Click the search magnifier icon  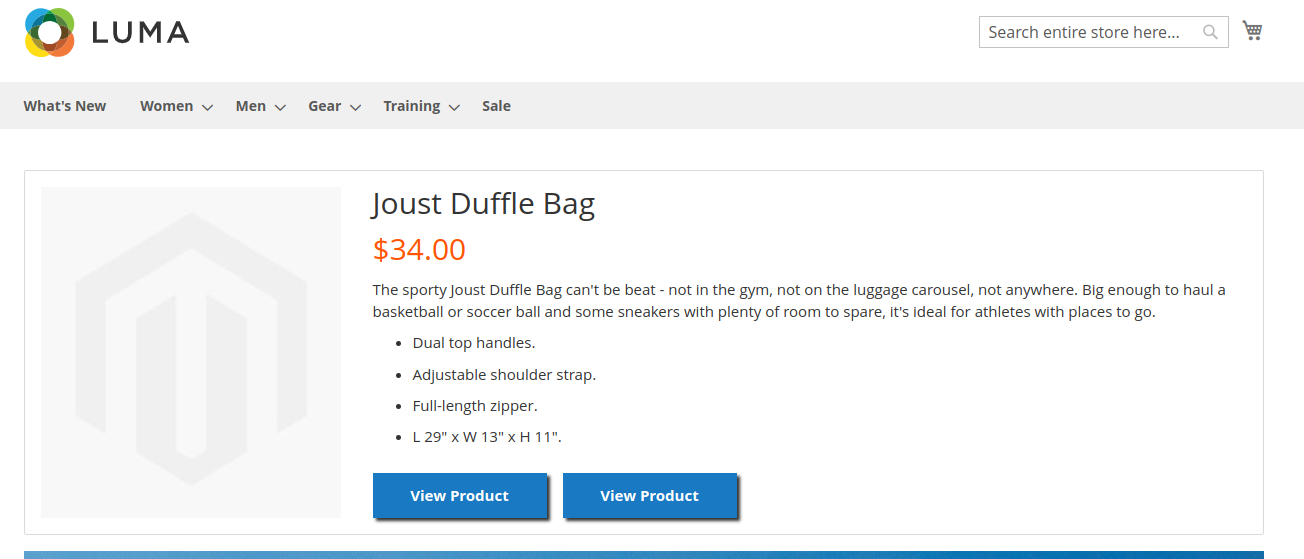coord(1210,32)
